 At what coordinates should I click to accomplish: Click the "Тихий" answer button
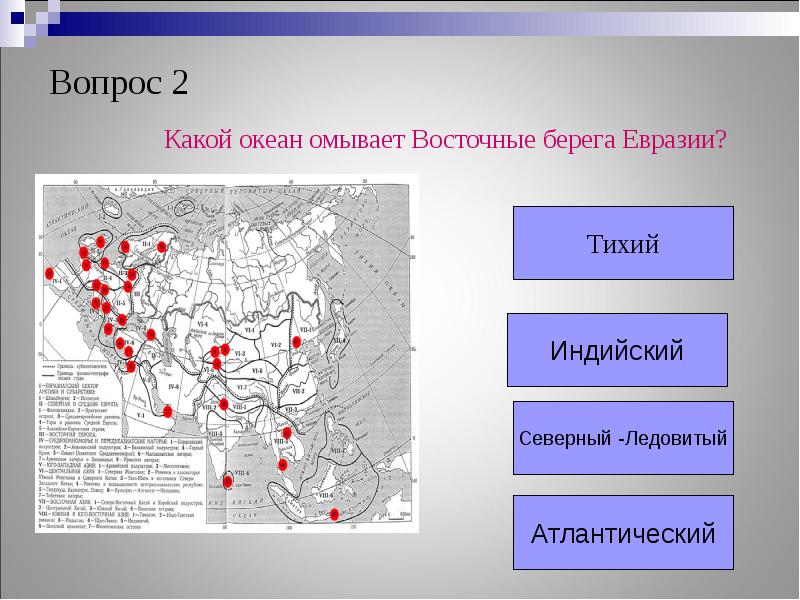[623, 243]
